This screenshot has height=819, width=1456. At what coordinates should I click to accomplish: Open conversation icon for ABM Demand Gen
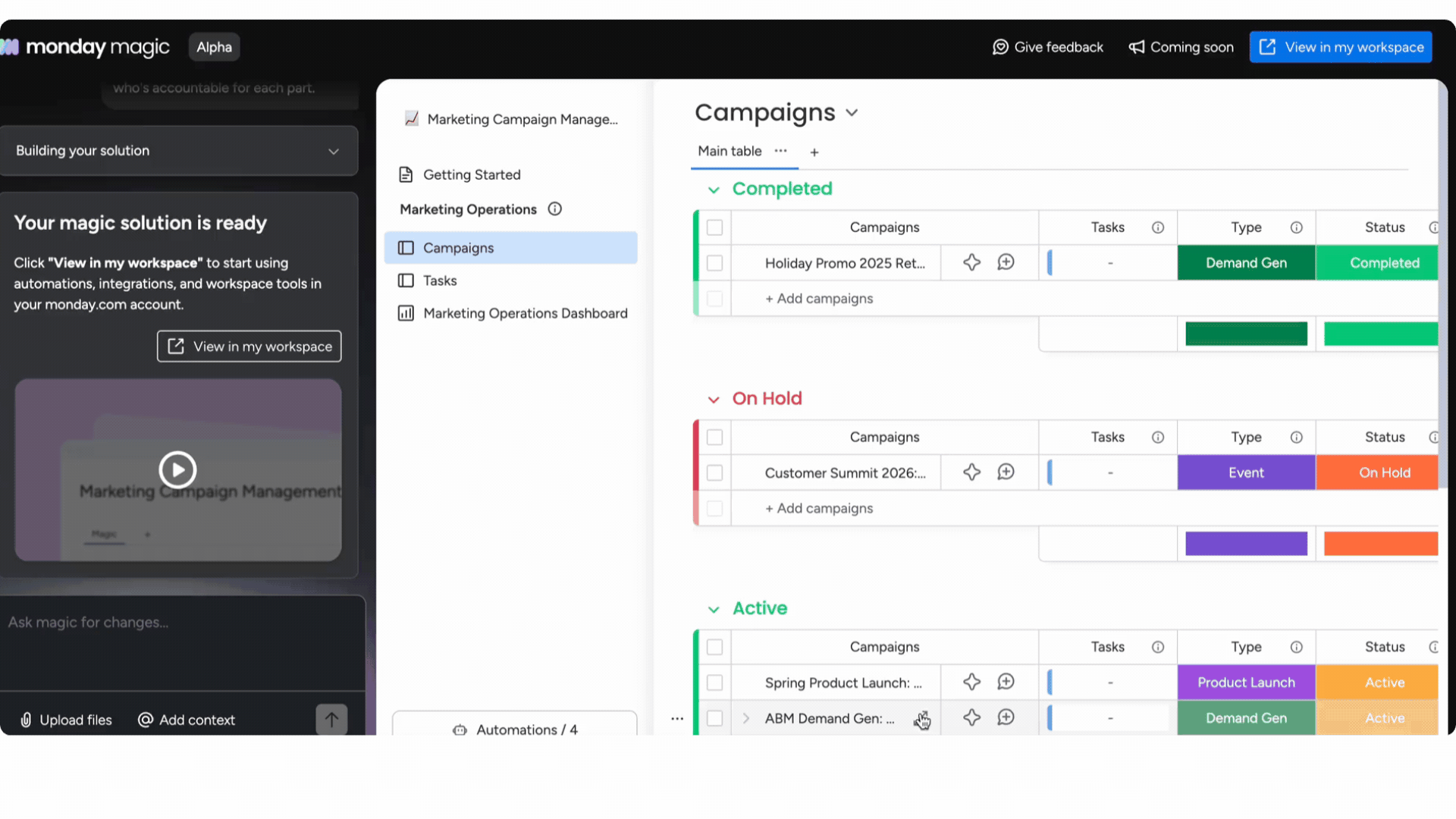pos(1006,717)
